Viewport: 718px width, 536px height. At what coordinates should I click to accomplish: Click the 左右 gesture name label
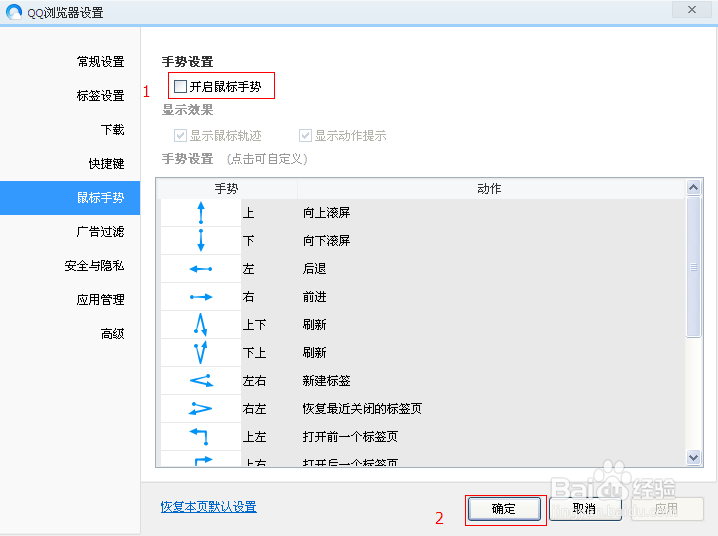coord(254,381)
